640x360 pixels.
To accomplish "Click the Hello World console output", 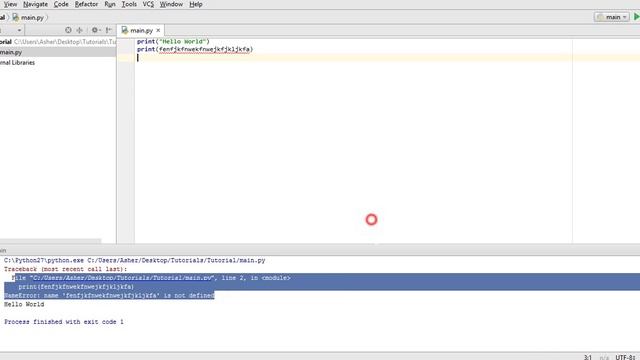I will (x=24, y=304).
